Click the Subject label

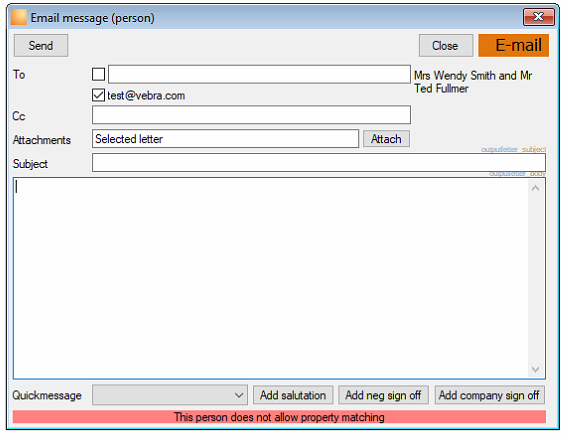tap(30, 164)
